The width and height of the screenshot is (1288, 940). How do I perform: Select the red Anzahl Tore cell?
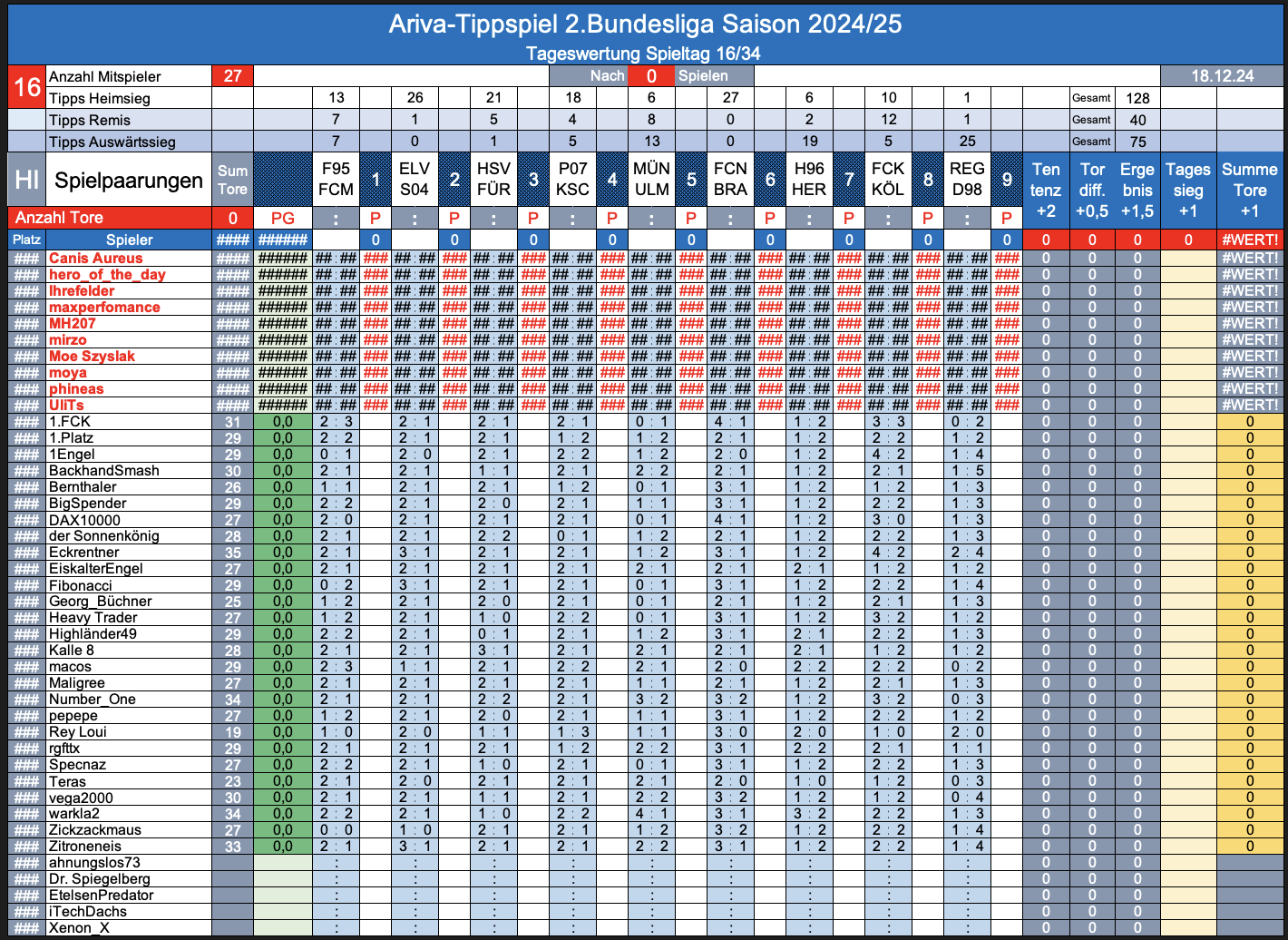(x=110, y=218)
